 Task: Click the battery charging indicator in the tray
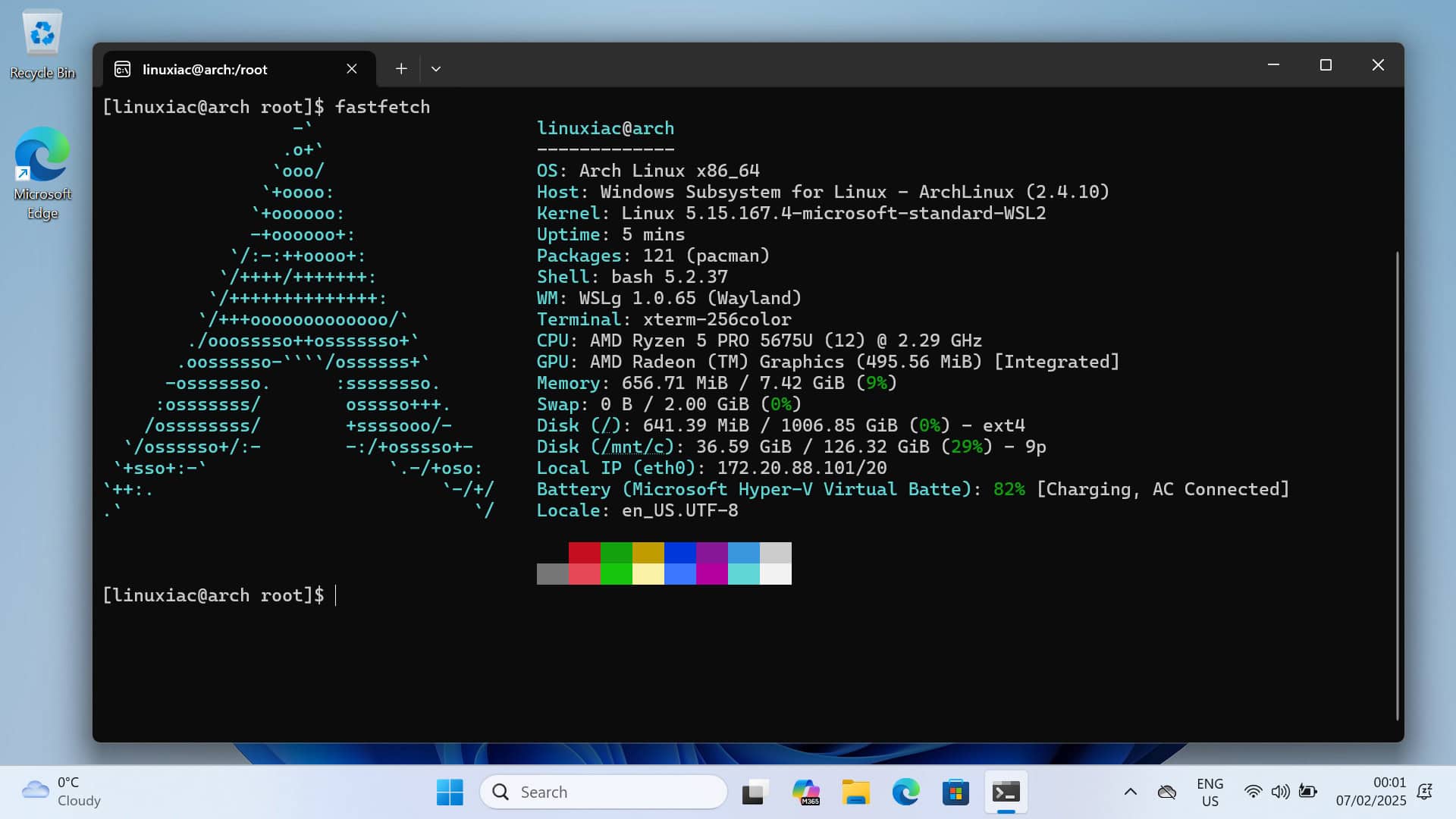coord(1309,791)
